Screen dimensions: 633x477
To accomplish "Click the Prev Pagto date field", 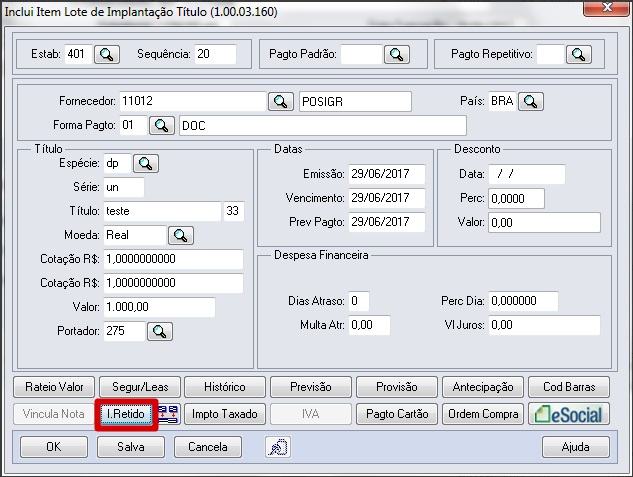I will 387,222.
